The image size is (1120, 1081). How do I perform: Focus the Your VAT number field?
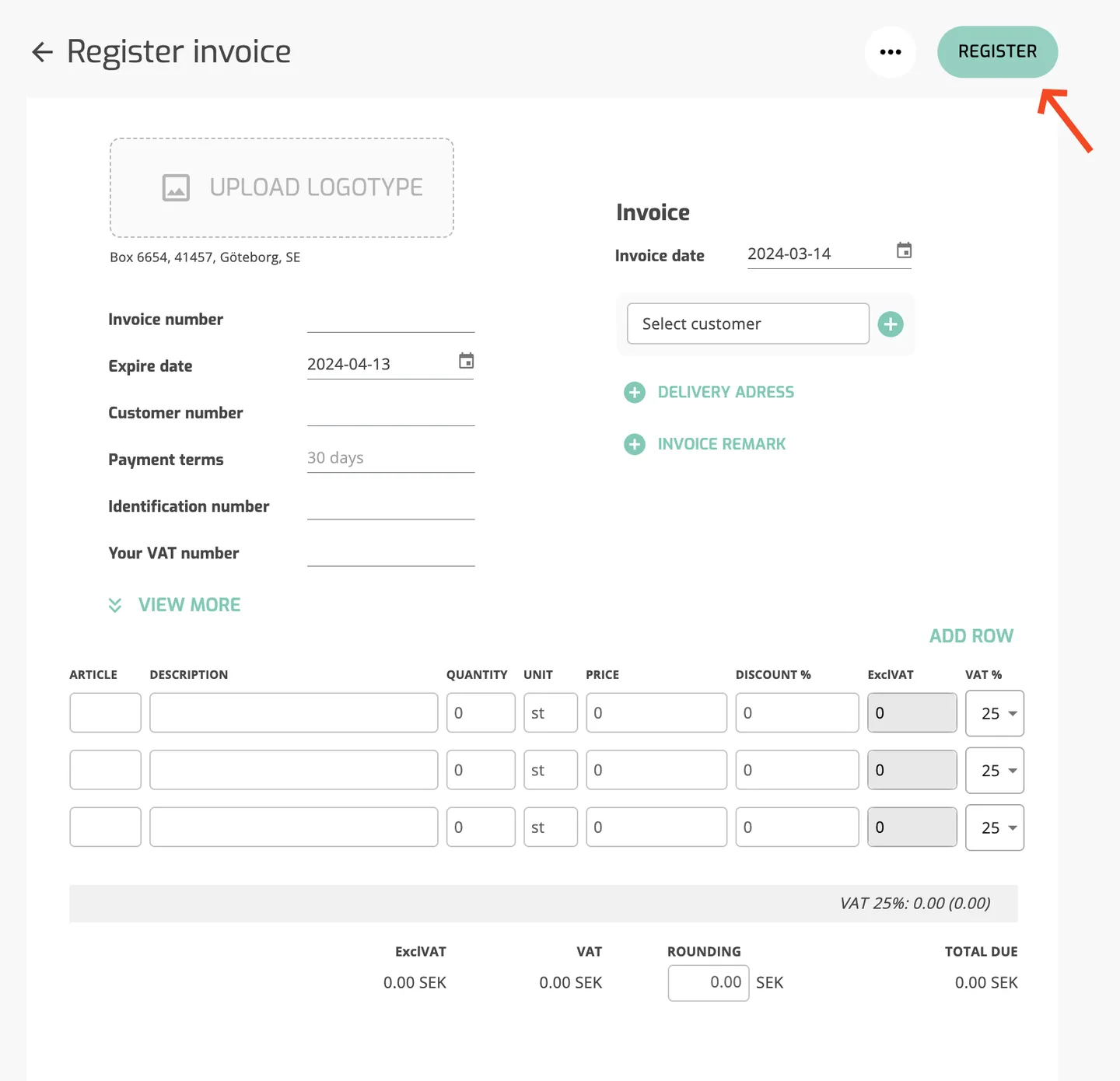[390, 552]
